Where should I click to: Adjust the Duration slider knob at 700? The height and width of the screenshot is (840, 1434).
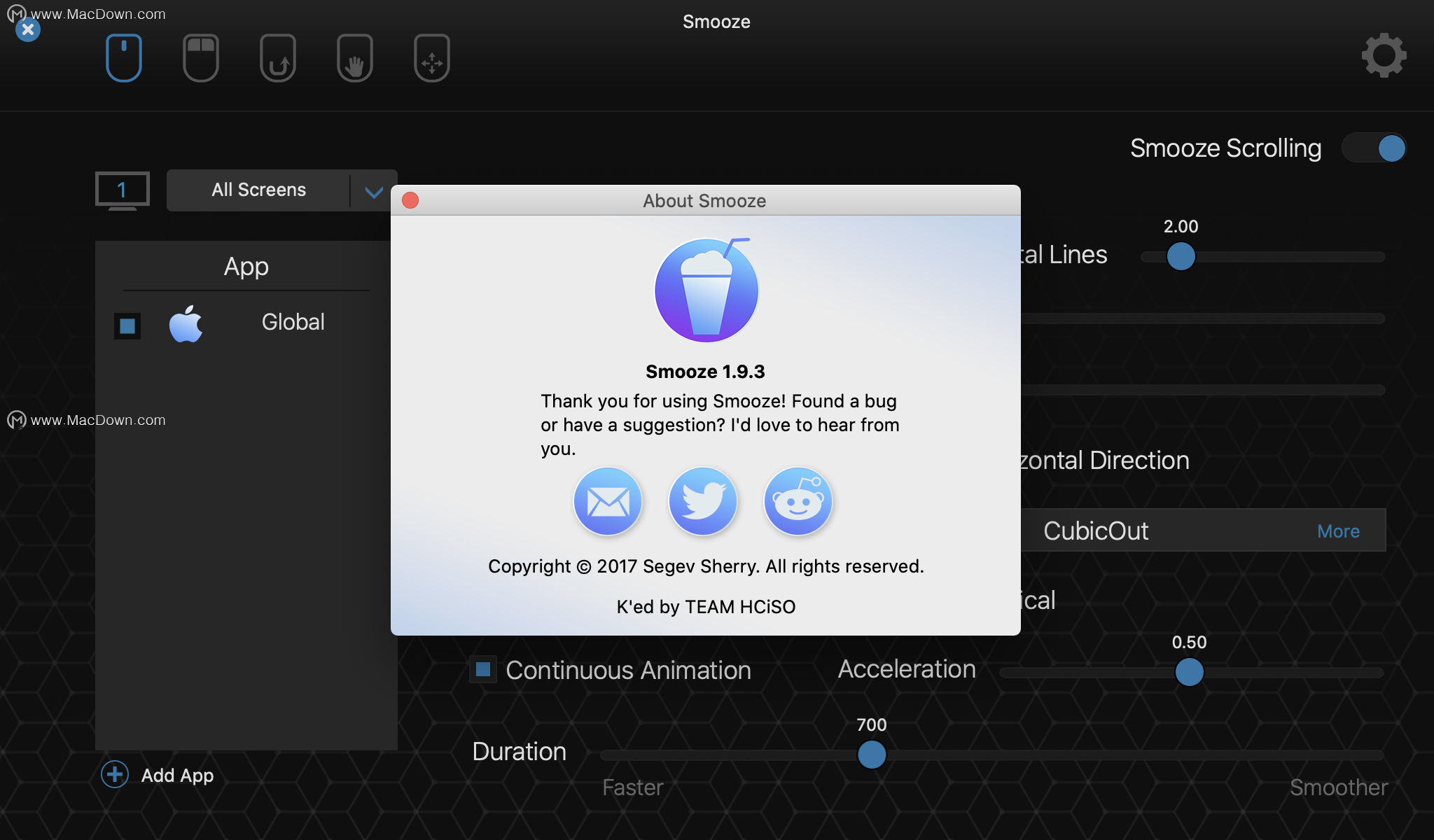[872, 755]
